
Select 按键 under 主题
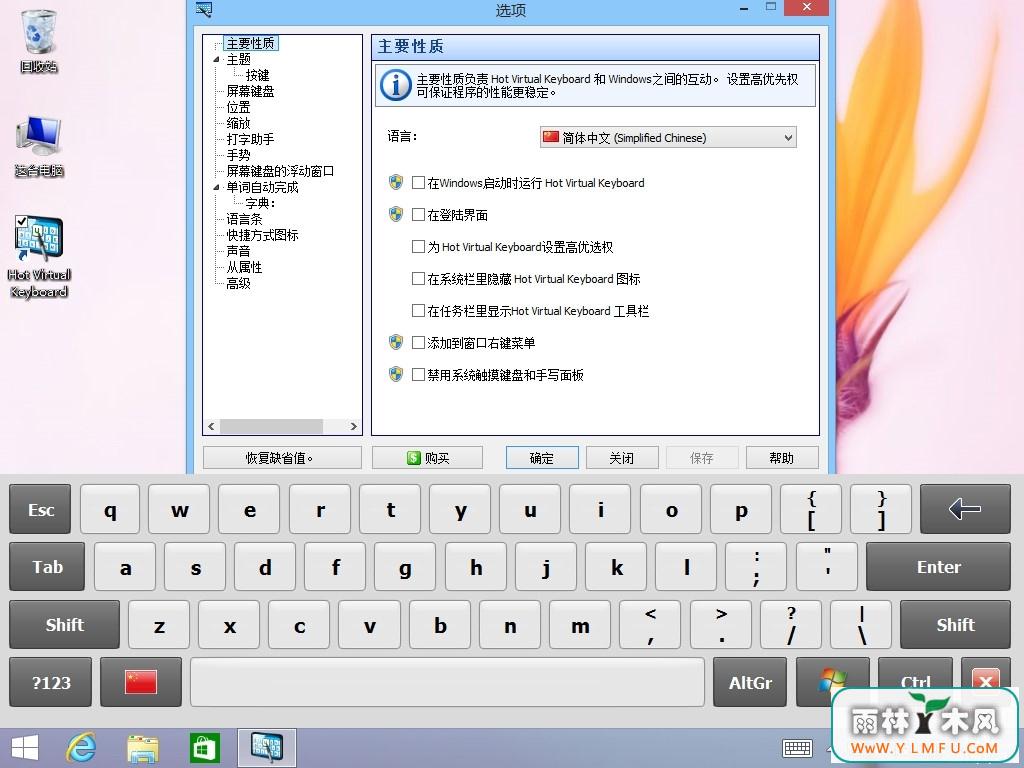[x=257, y=76]
